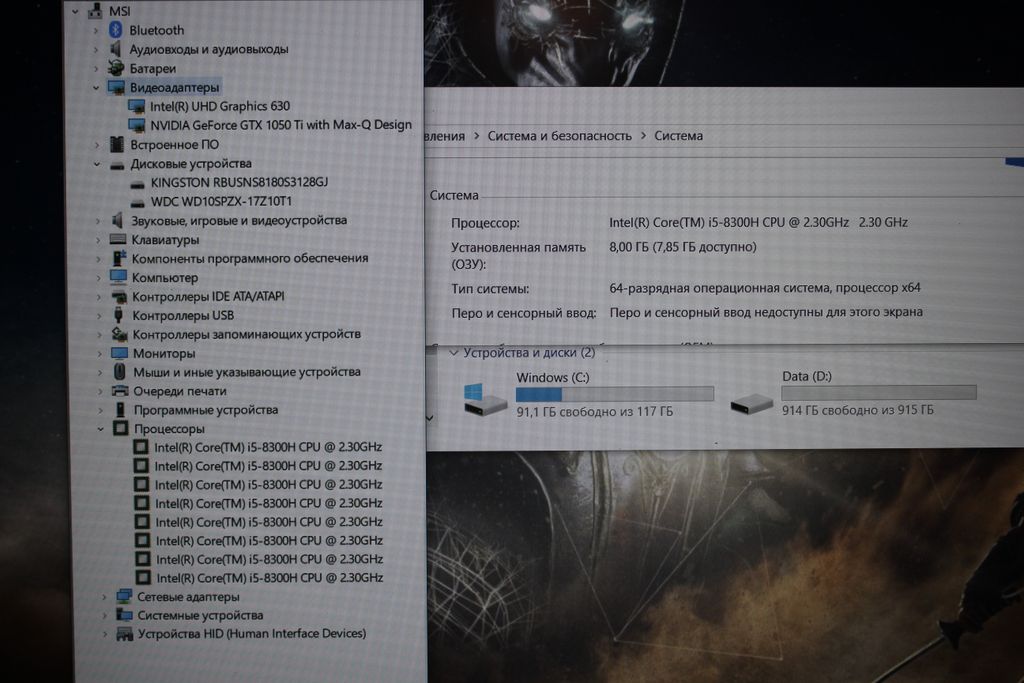Click the icon of Intel(R) UHD Graphics 630
Screen dimensions: 1024x683
click(136, 106)
